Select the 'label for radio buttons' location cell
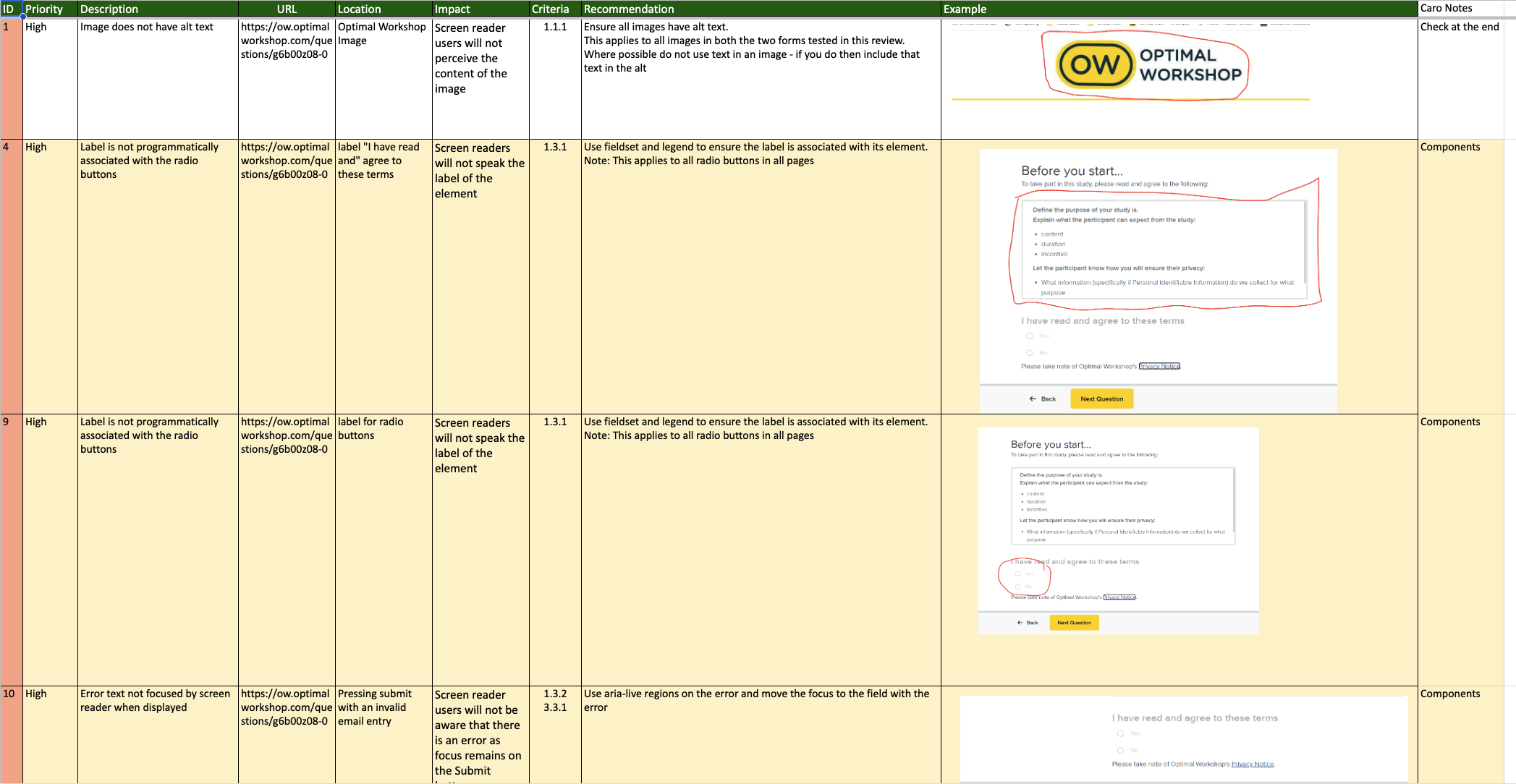1516x784 pixels. pyautogui.click(x=384, y=550)
